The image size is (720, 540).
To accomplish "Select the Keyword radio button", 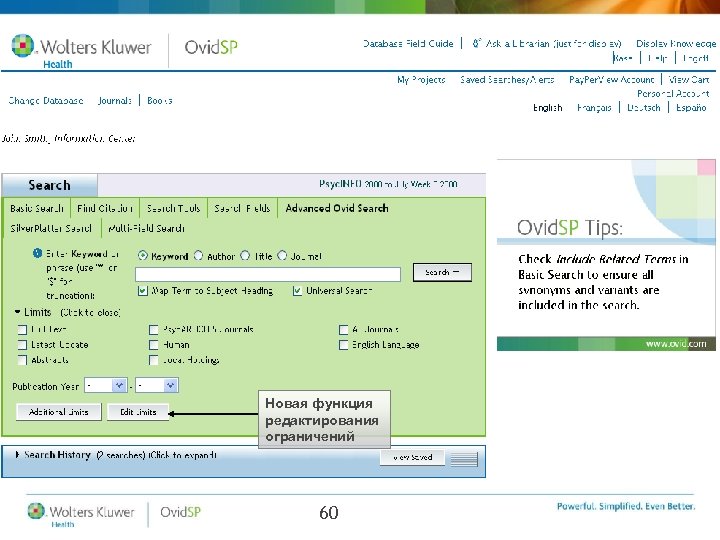I will [x=143, y=256].
